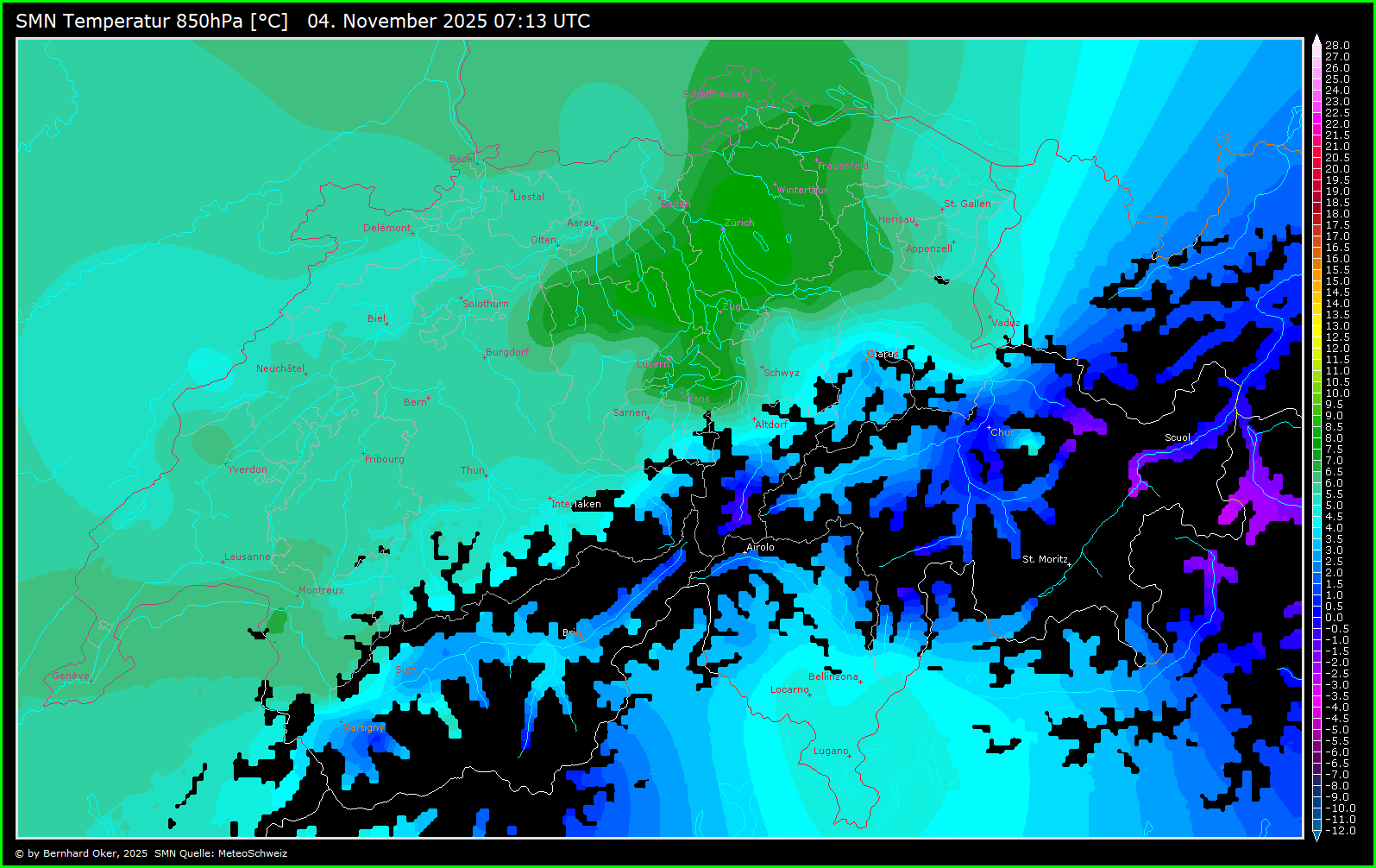Select the Chur station label
1376x868 pixels.
coord(1002,432)
